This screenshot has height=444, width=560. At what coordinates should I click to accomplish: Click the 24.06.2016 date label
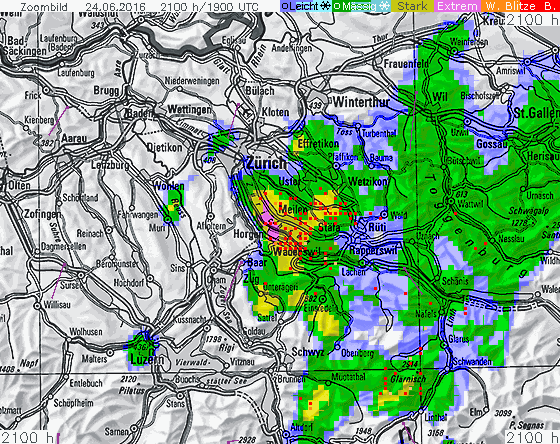[x=115, y=6]
